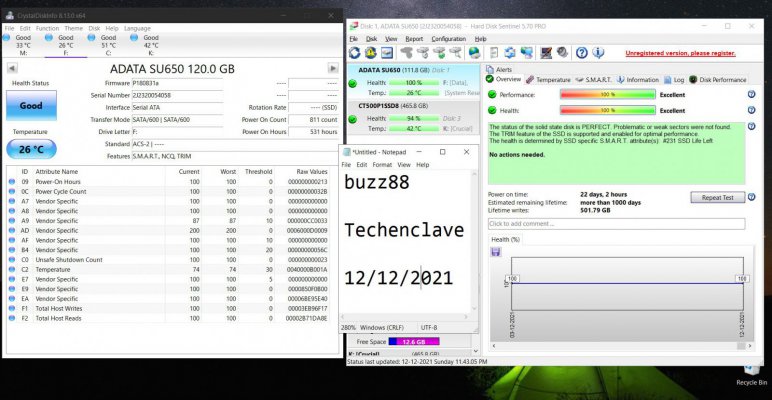Click 'Techenclave' text in Notepad
This screenshot has width=772, height=400.
[404, 230]
